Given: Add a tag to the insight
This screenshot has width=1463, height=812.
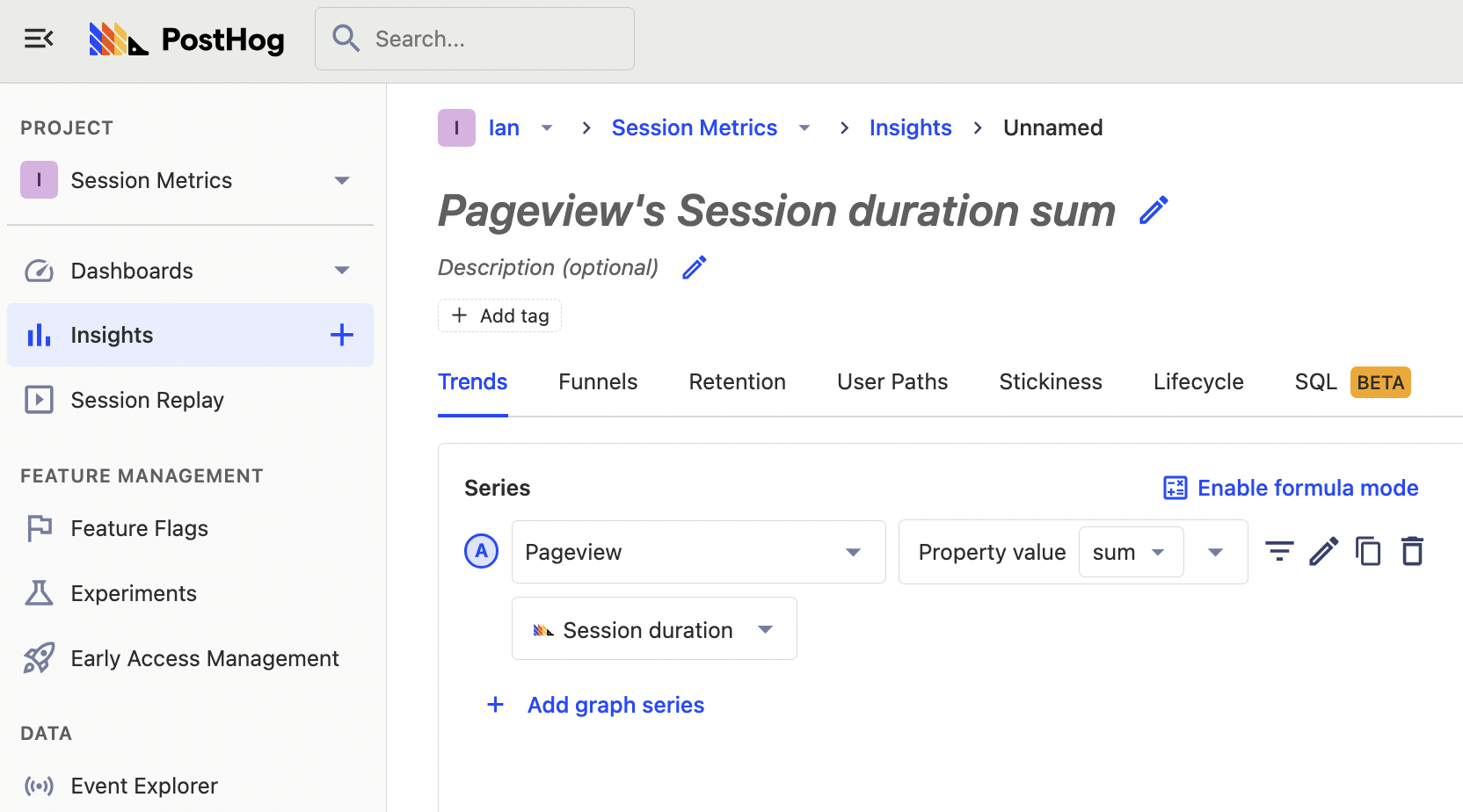Looking at the screenshot, I should click(x=499, y=315).
